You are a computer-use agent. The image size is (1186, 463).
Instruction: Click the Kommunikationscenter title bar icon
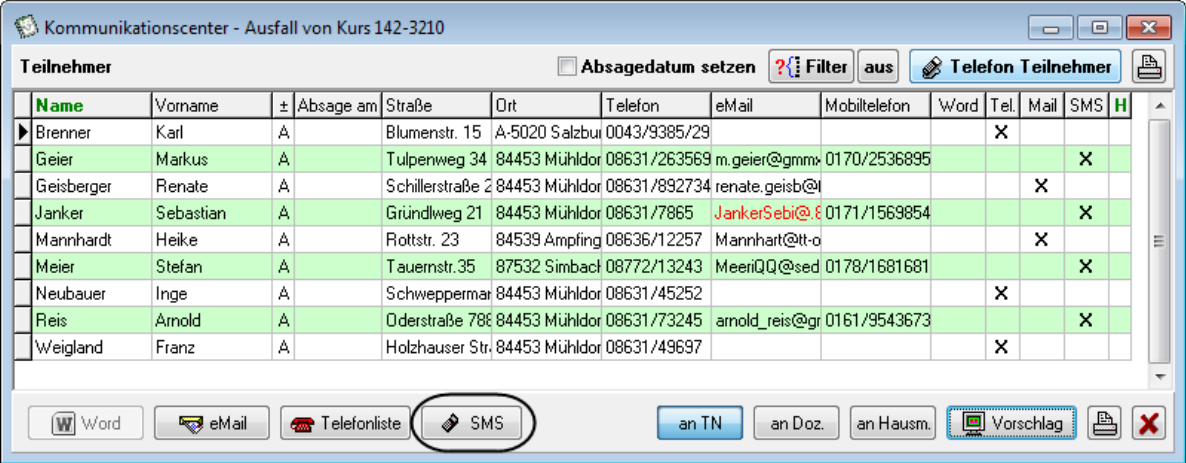pyautogui.click(x=27, y=28)
